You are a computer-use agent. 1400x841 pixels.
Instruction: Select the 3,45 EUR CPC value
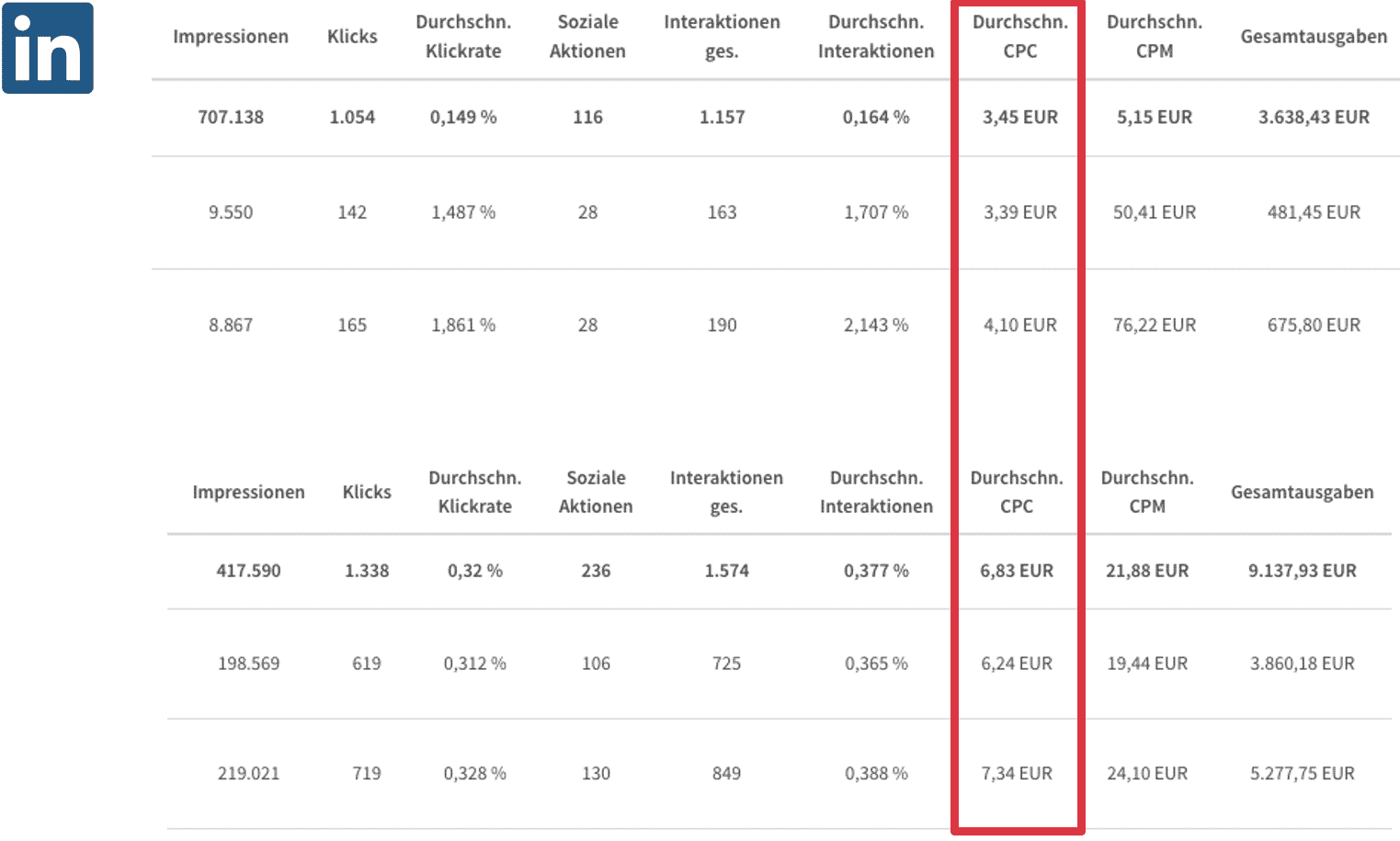pyautogui.click(x=1020, y=117)
